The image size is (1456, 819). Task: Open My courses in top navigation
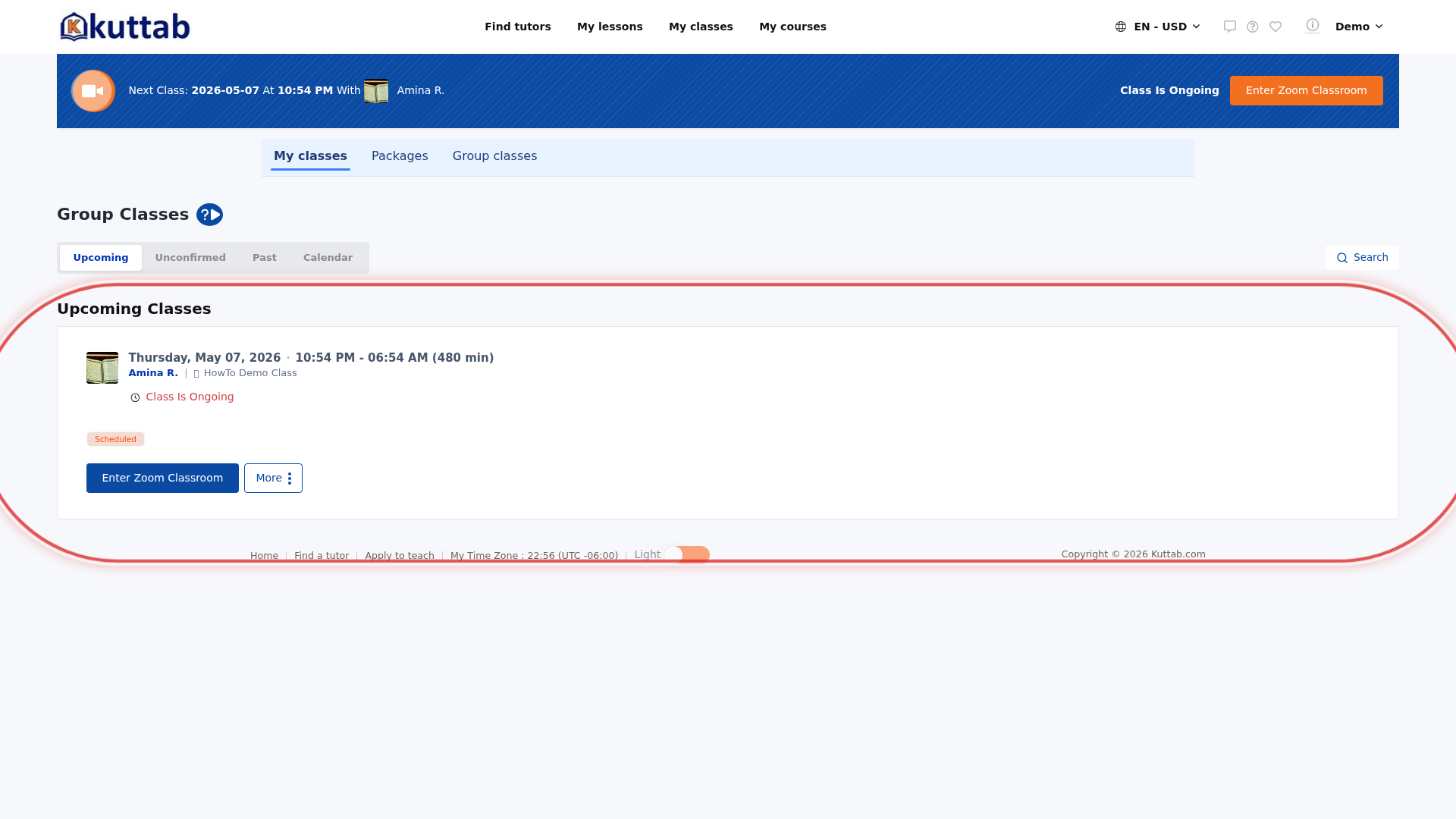click(792, 27)
